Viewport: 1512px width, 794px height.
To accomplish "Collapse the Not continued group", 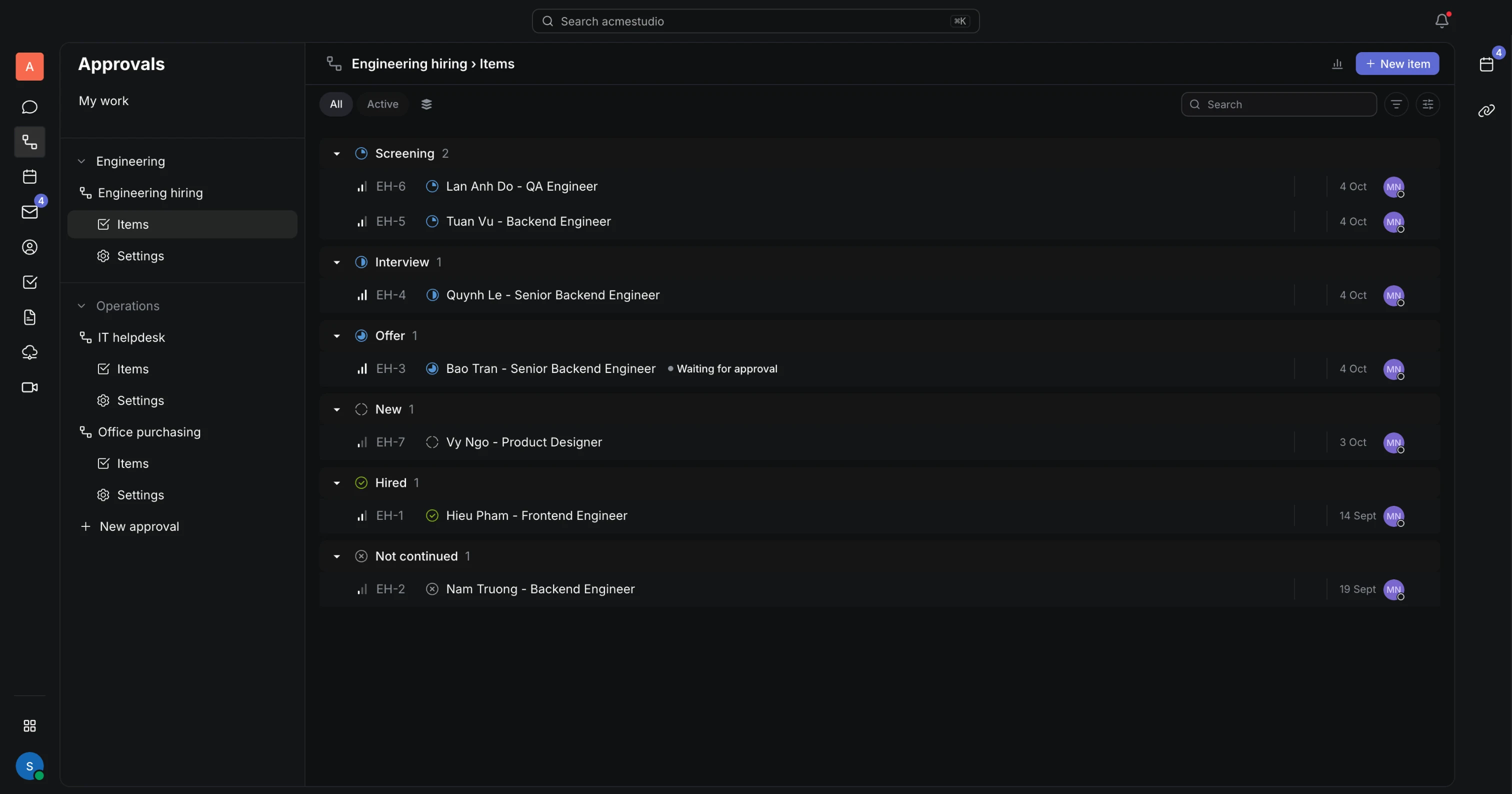I will [x=337, y=556].
